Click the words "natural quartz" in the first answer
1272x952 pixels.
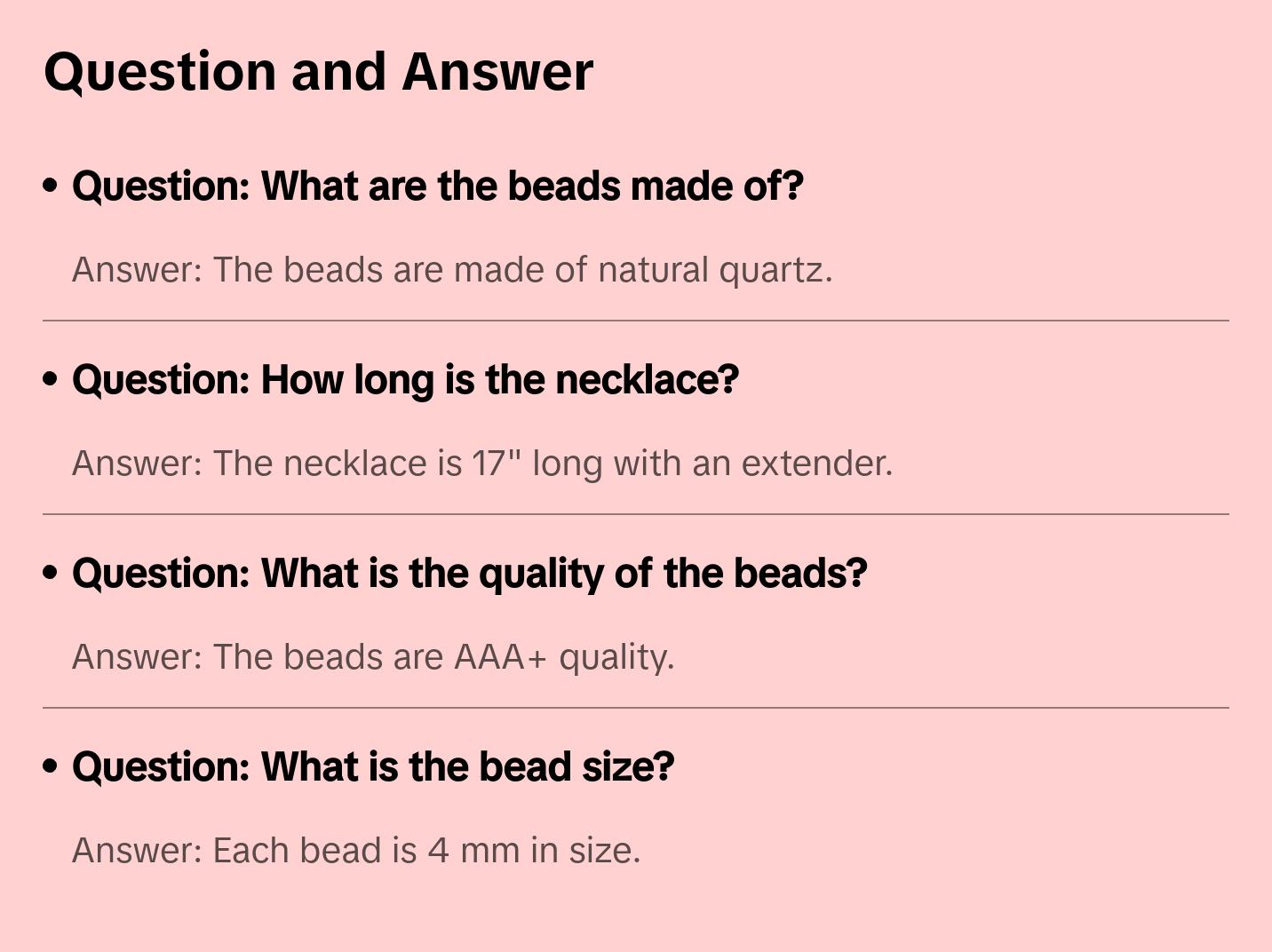[x=714, y=270]
